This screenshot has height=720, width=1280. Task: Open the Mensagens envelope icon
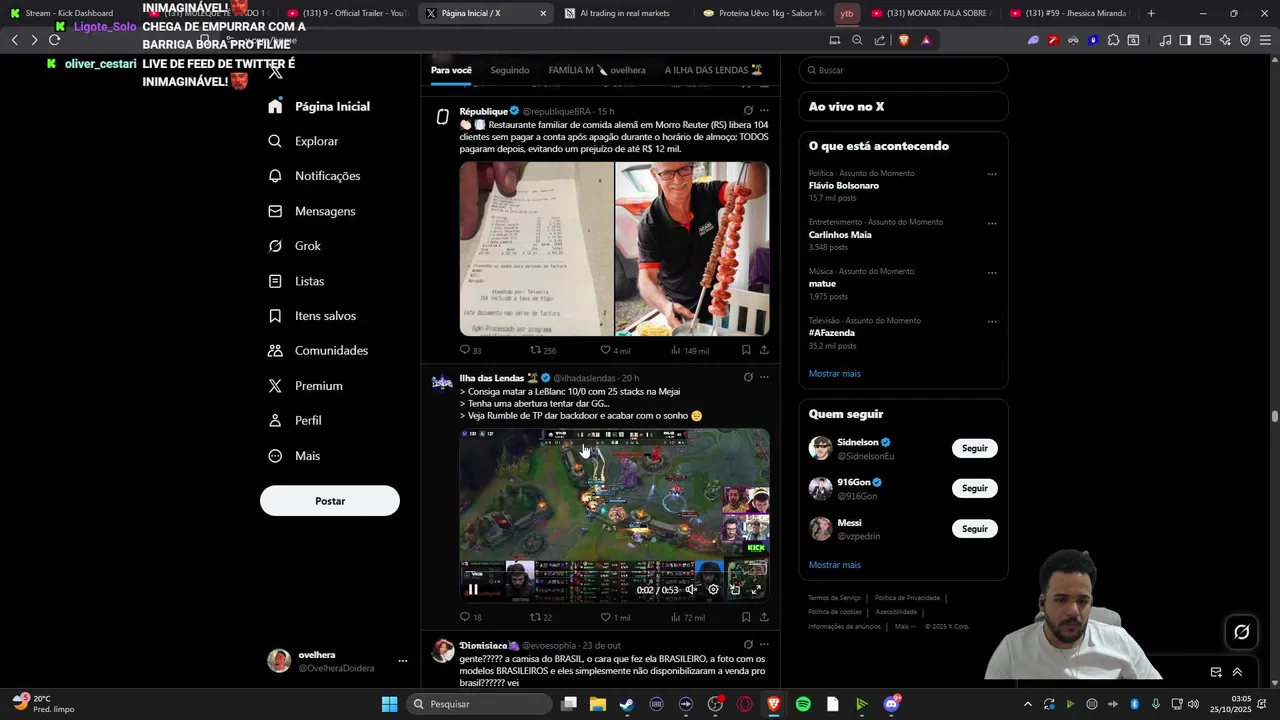(275, 211)
